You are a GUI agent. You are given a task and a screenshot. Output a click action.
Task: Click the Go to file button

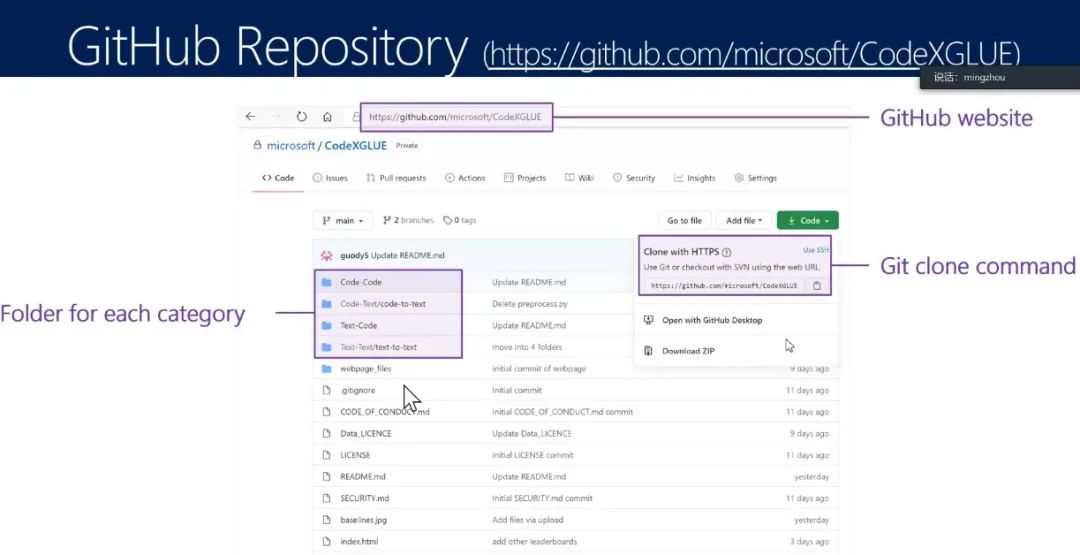click(685, 220)
